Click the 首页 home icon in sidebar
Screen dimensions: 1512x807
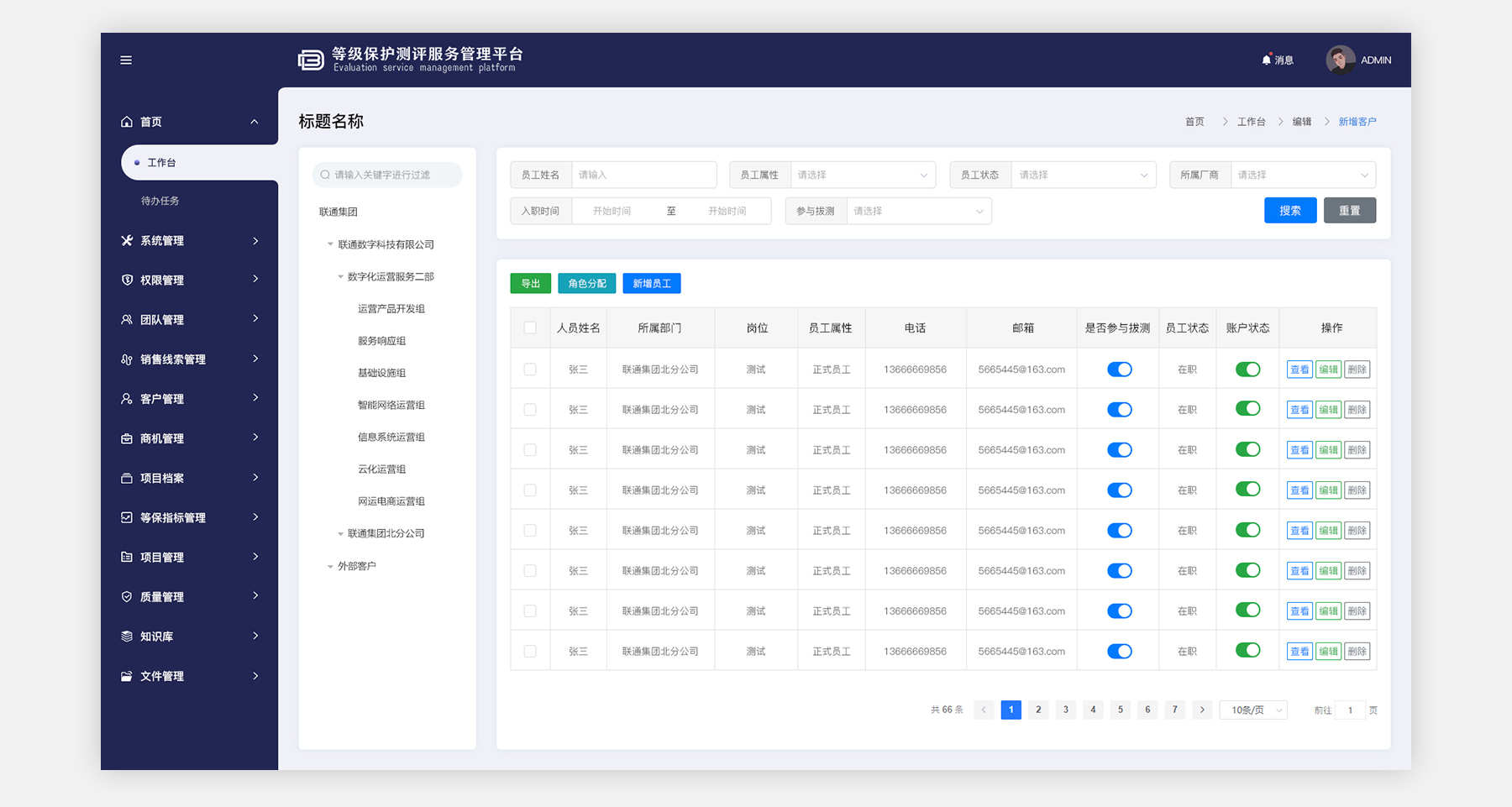tap(127, 122)
